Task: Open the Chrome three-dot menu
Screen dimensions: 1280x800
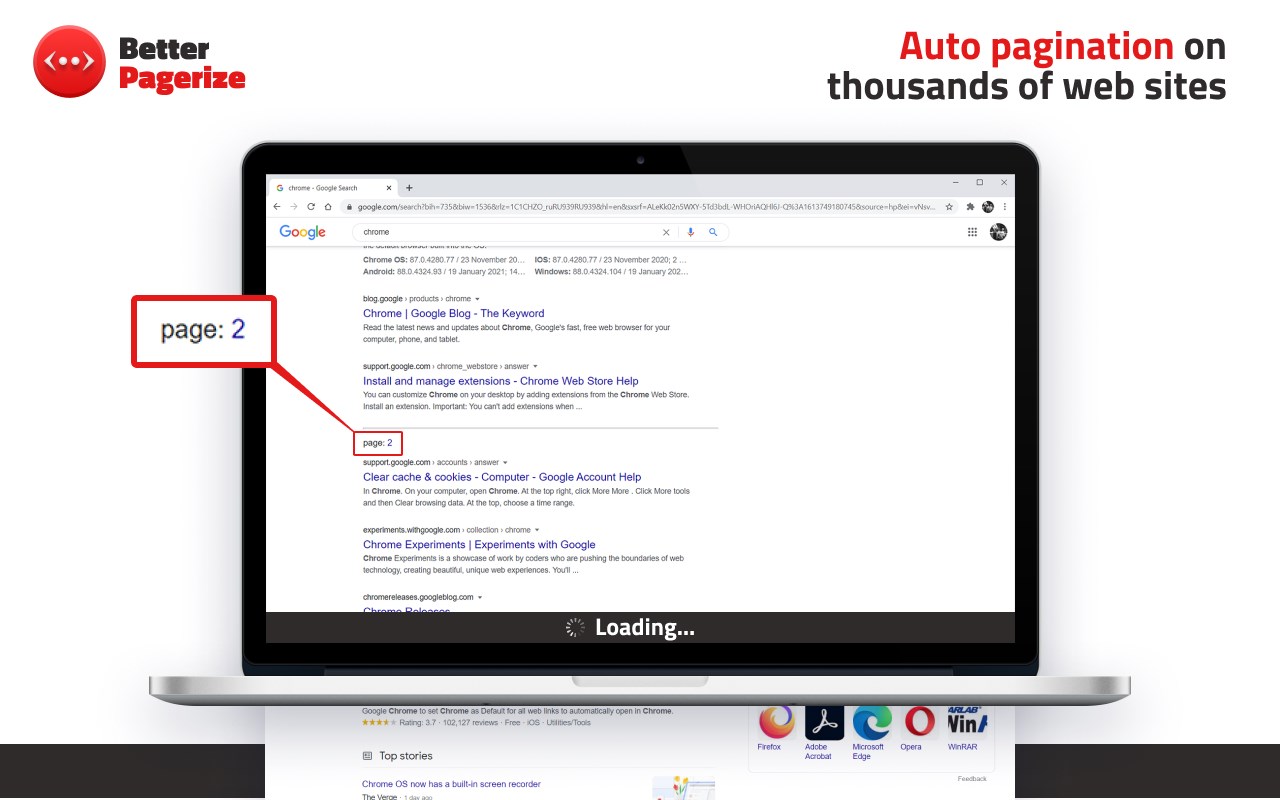Action: 1005,207
